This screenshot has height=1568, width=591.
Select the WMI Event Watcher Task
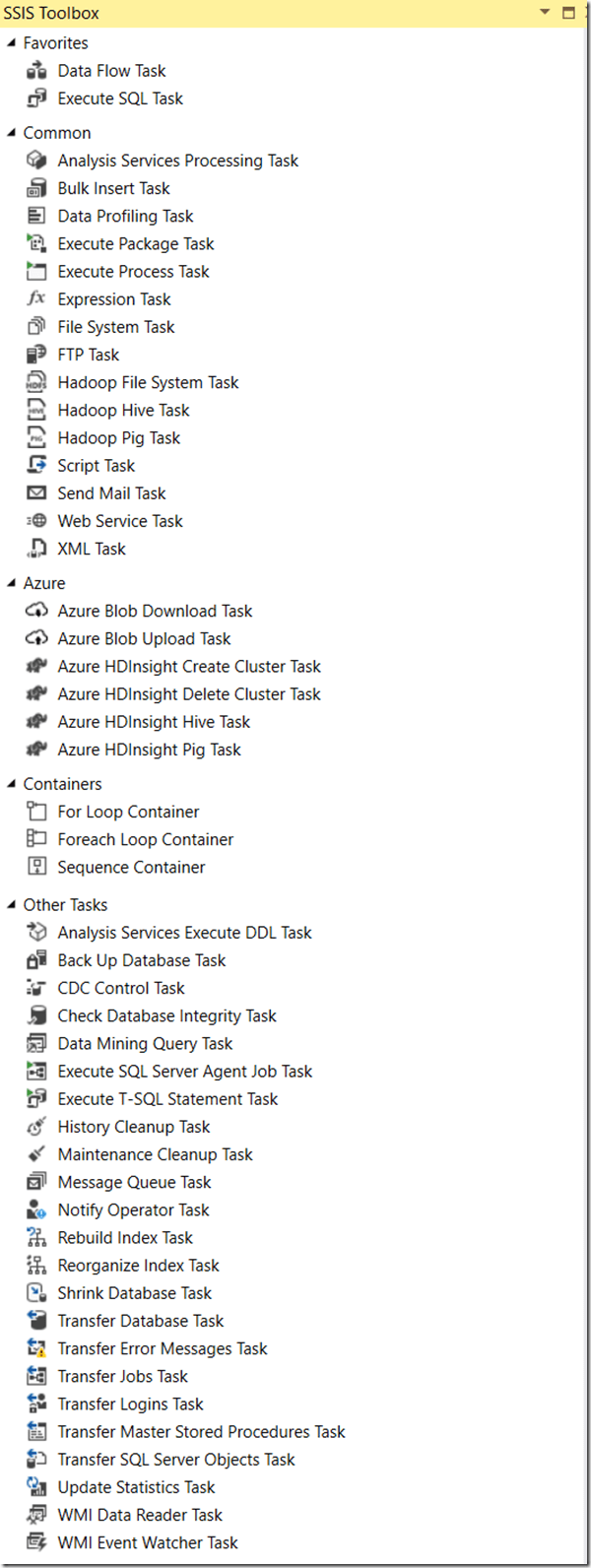tap(148, 1542)
